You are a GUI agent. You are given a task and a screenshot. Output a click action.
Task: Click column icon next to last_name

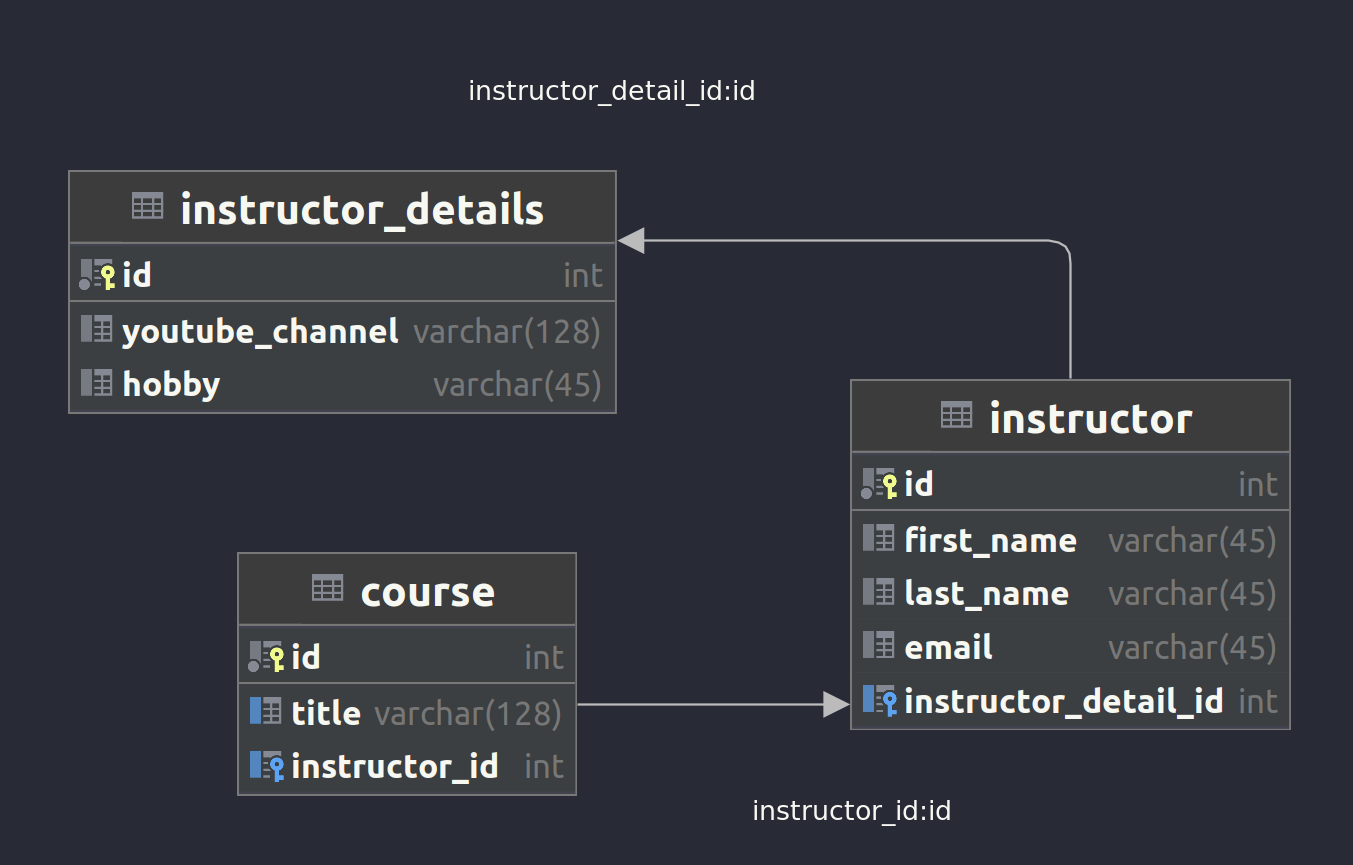878,591
